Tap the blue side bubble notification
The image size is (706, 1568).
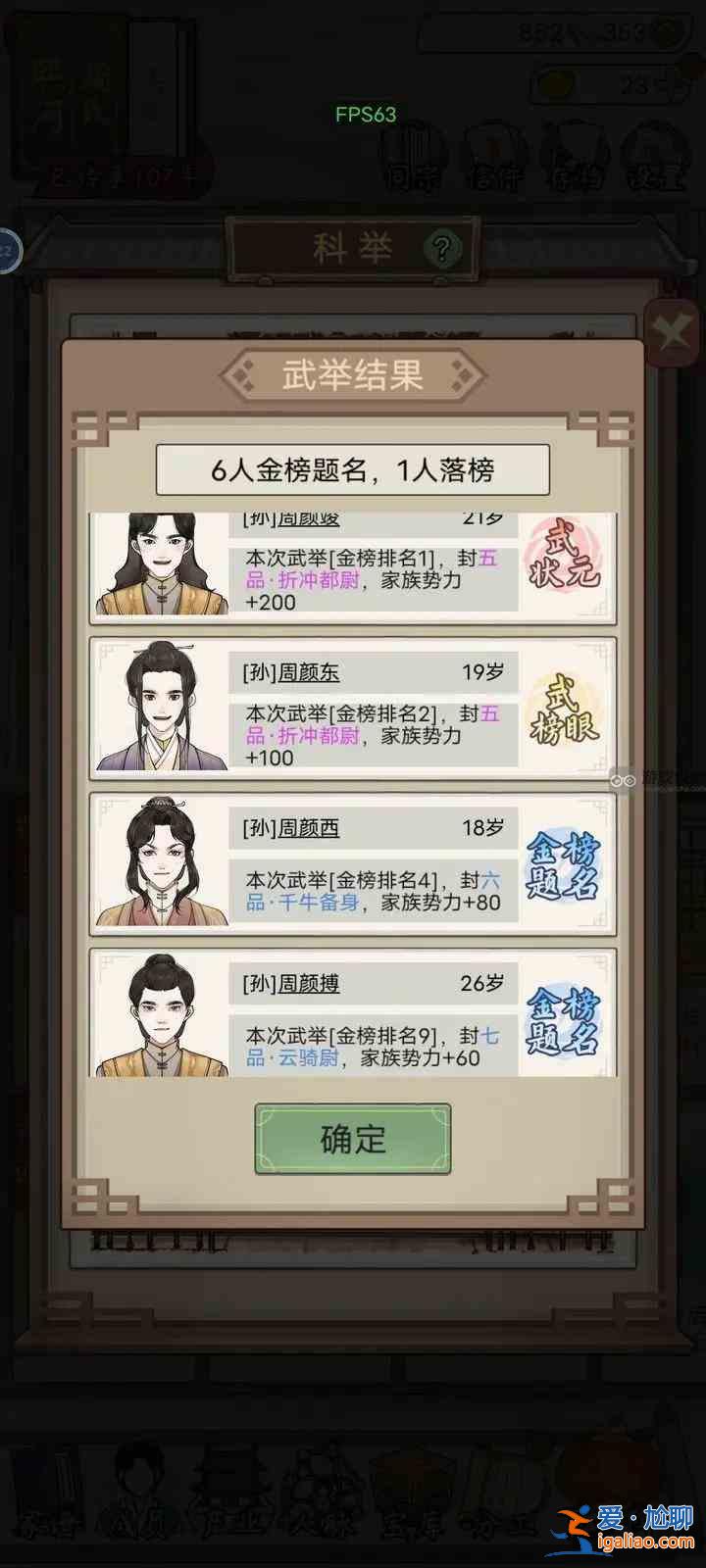[8, 251]
